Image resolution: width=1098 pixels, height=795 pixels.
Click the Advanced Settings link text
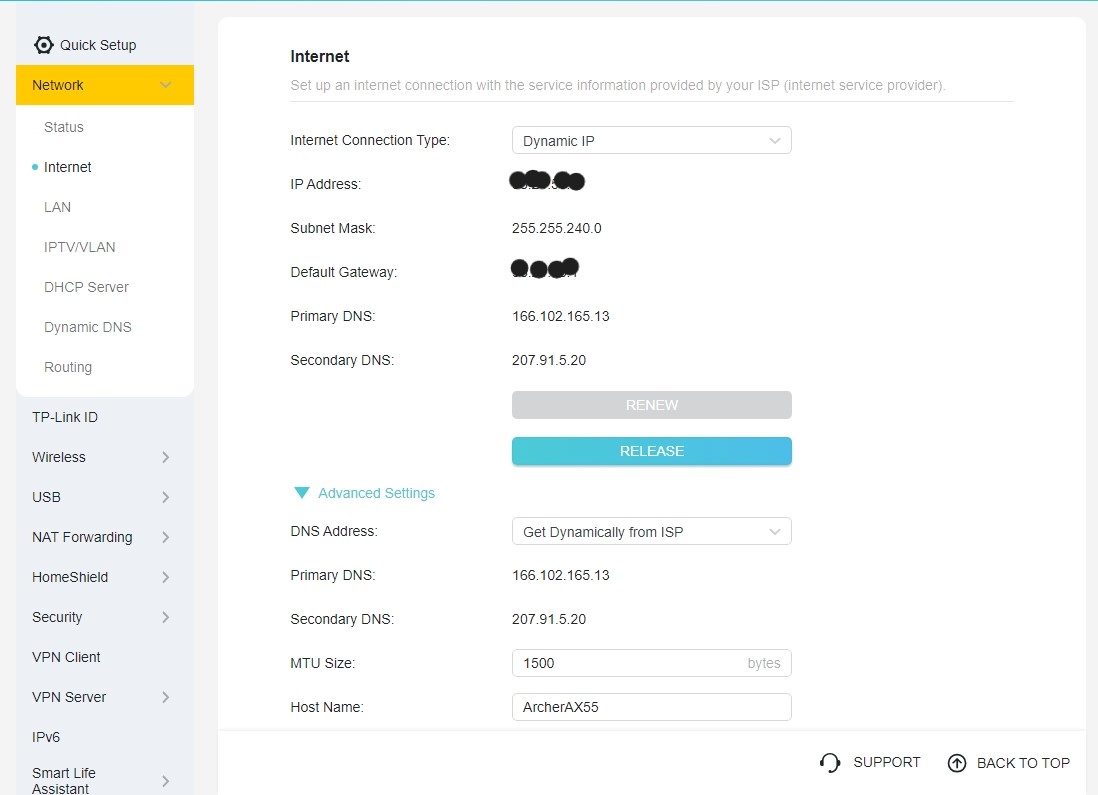(x=376, y=493)
